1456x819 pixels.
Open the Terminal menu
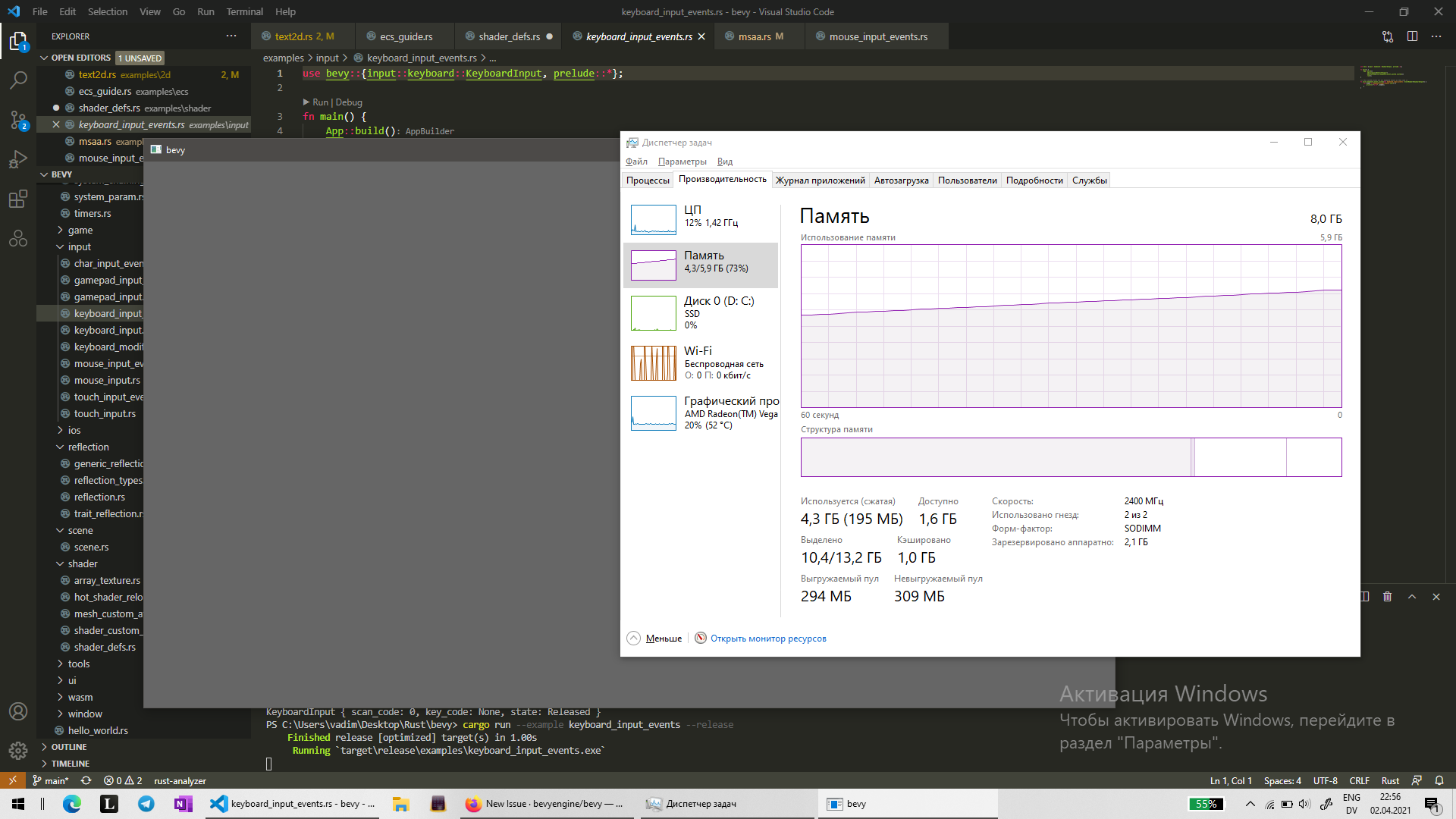(x=244, y=11)
